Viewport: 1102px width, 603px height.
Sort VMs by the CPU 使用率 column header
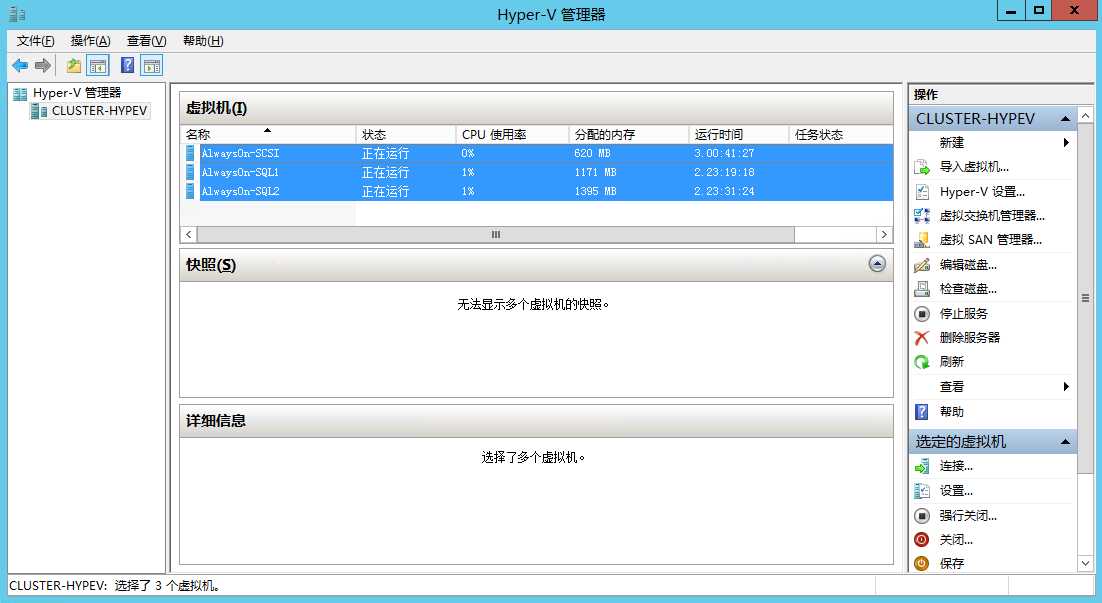click(512, 134)
